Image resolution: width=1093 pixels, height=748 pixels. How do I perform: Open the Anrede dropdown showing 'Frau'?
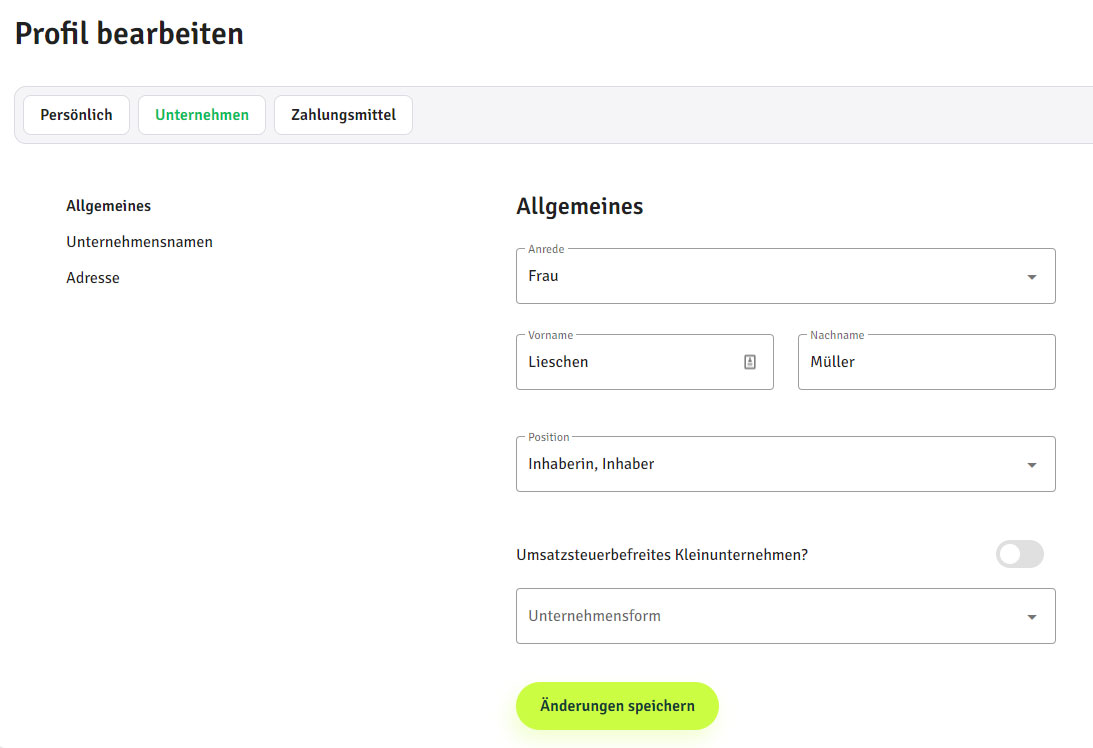(770, 276)
